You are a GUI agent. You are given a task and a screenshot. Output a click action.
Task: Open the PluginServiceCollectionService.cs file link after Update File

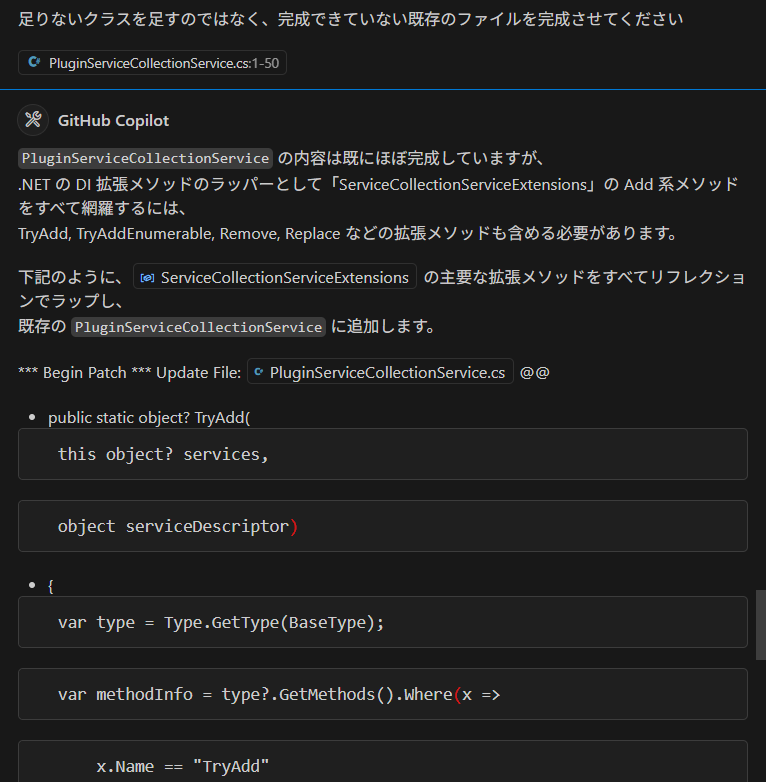(x=380, y=373)
